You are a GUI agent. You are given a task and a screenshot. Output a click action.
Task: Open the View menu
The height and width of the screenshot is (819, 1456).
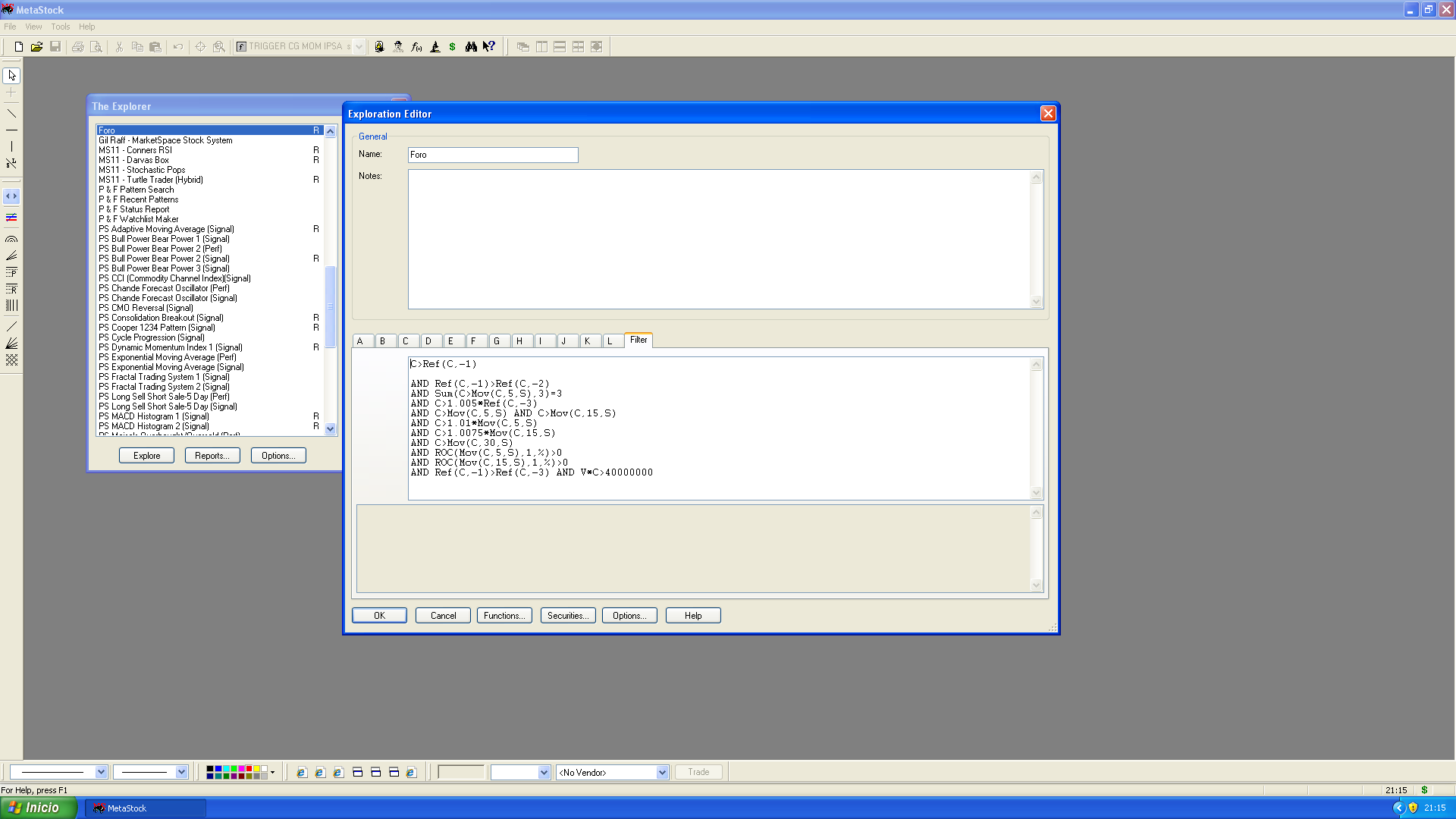pos(33,27)
